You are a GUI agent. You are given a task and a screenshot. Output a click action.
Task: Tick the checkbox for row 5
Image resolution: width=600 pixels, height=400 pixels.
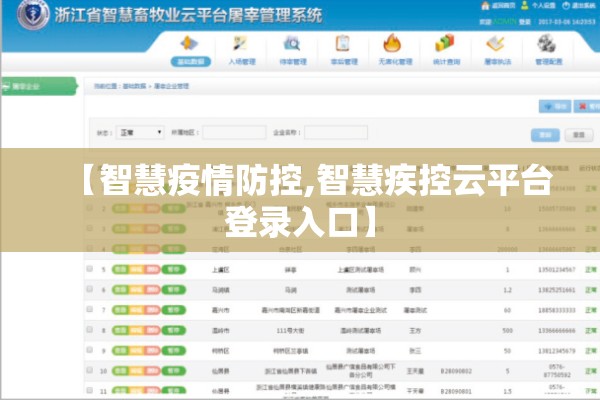pyautogui.click(x=90, y=269)
